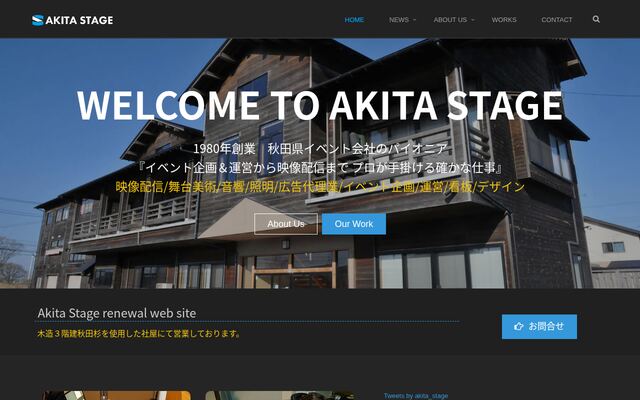Open the ABOUT US menu item
The image size is (640, 400).
tap(450, 20)
